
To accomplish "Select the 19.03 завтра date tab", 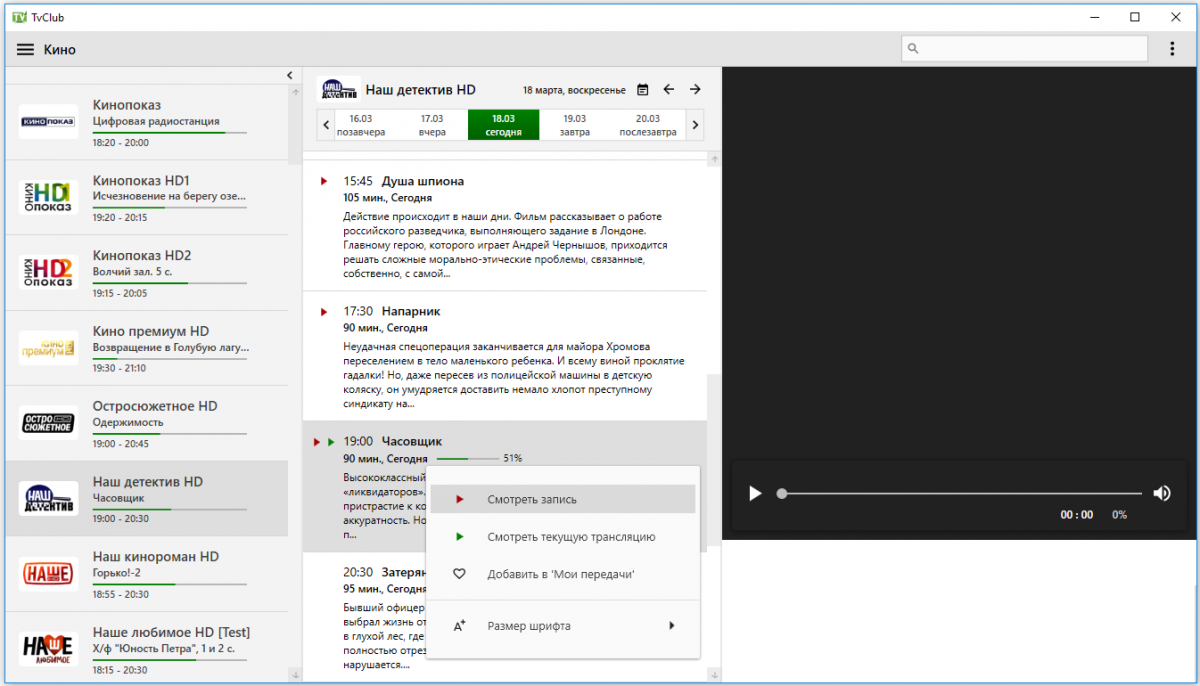I will click(574, 125).
